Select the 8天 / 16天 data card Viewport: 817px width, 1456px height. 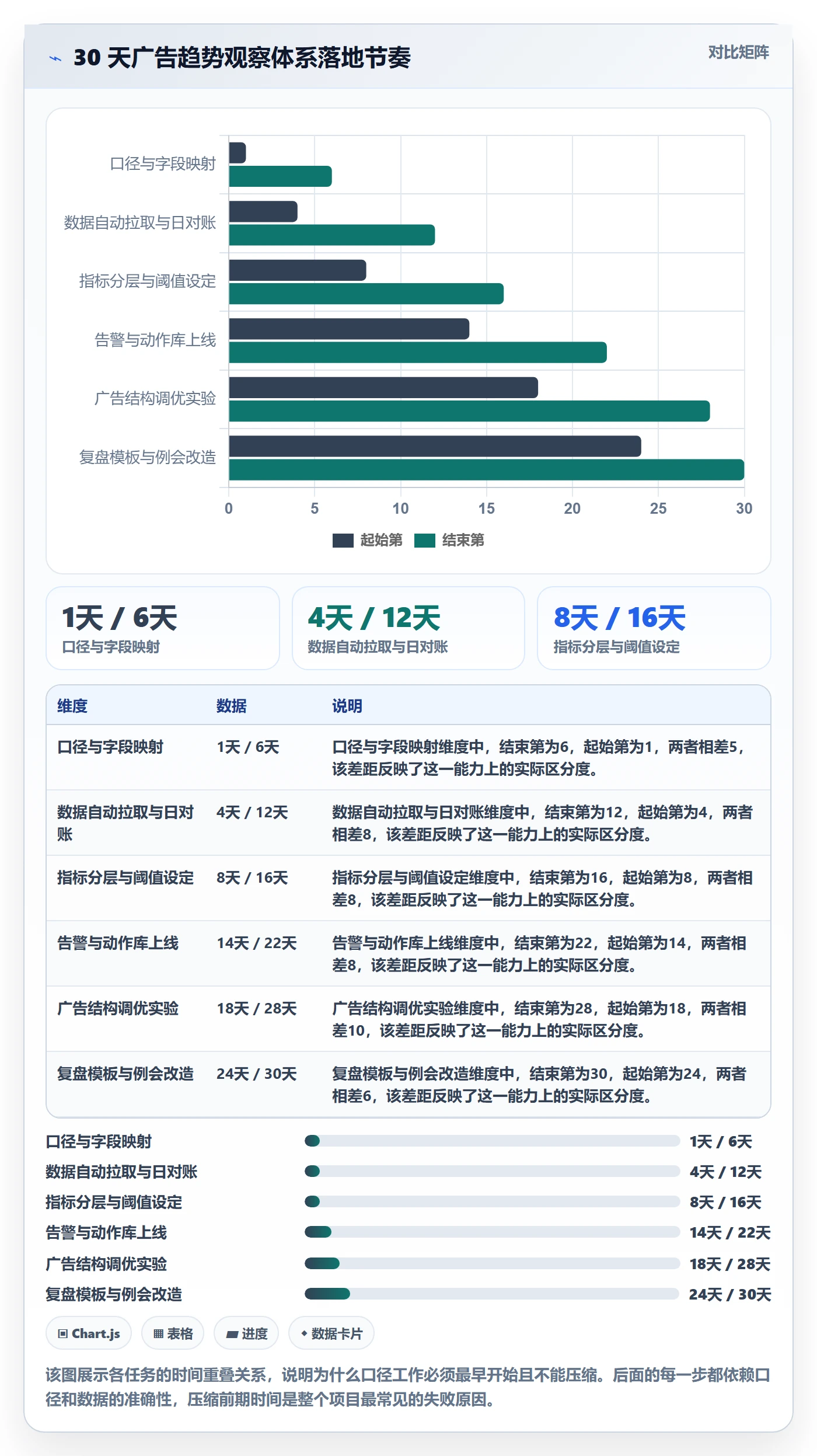pyautogui.click(x=654, y=628)
